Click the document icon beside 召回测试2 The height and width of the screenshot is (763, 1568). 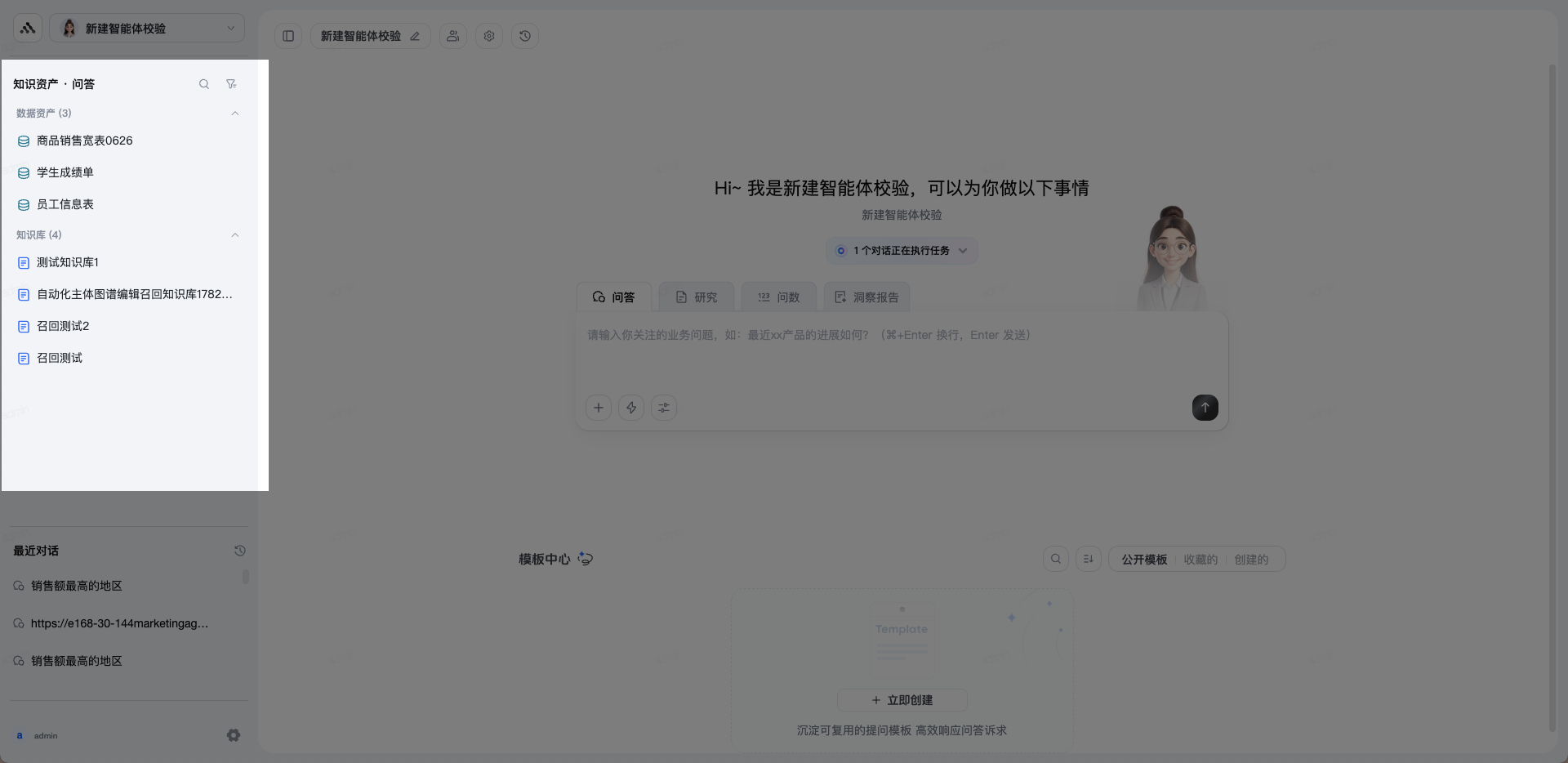[24, 327]
